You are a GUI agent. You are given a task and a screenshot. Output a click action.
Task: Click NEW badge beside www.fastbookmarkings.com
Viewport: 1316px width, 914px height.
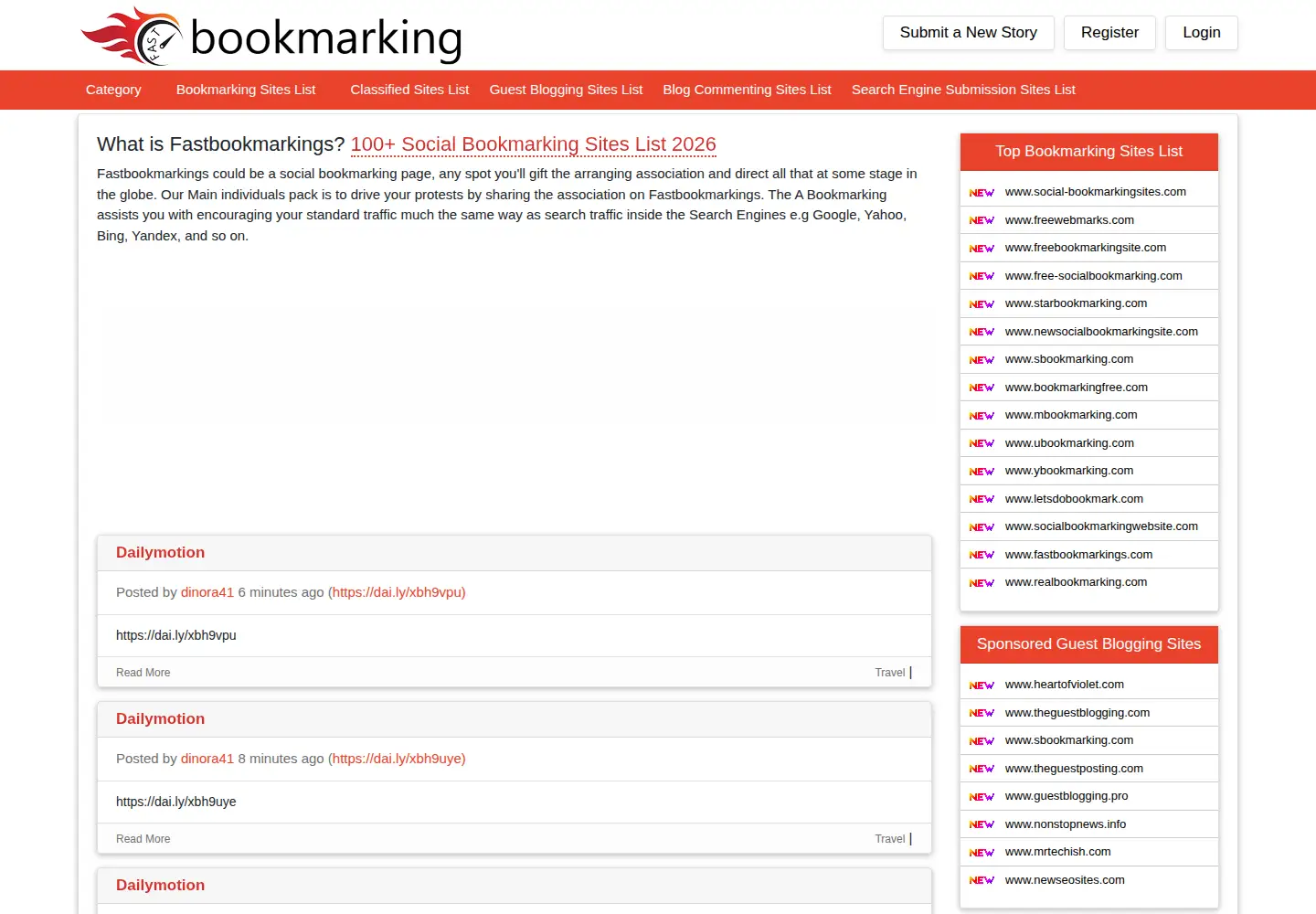point(982,555)
